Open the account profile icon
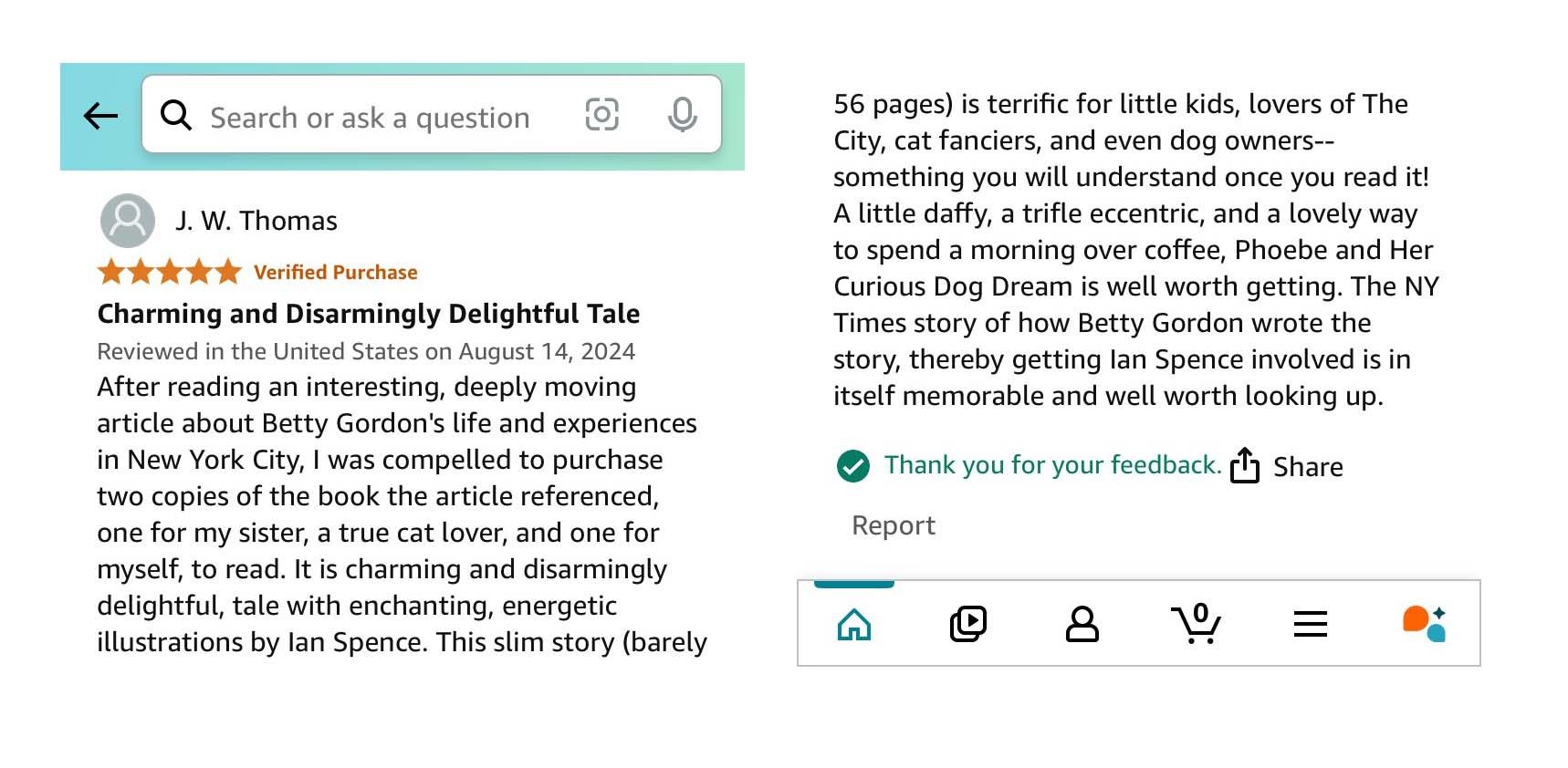This screenshot has height=768, width=1568. click(1082, 624)
